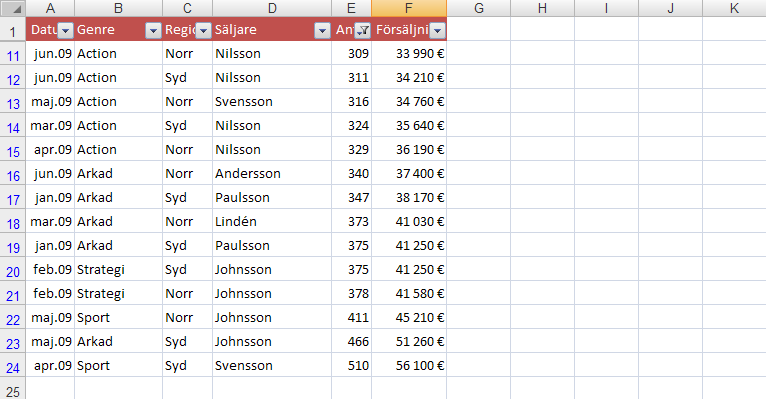Click the apr.09 date in row 24
Screen dimensions: 766x399
[50, 364]
